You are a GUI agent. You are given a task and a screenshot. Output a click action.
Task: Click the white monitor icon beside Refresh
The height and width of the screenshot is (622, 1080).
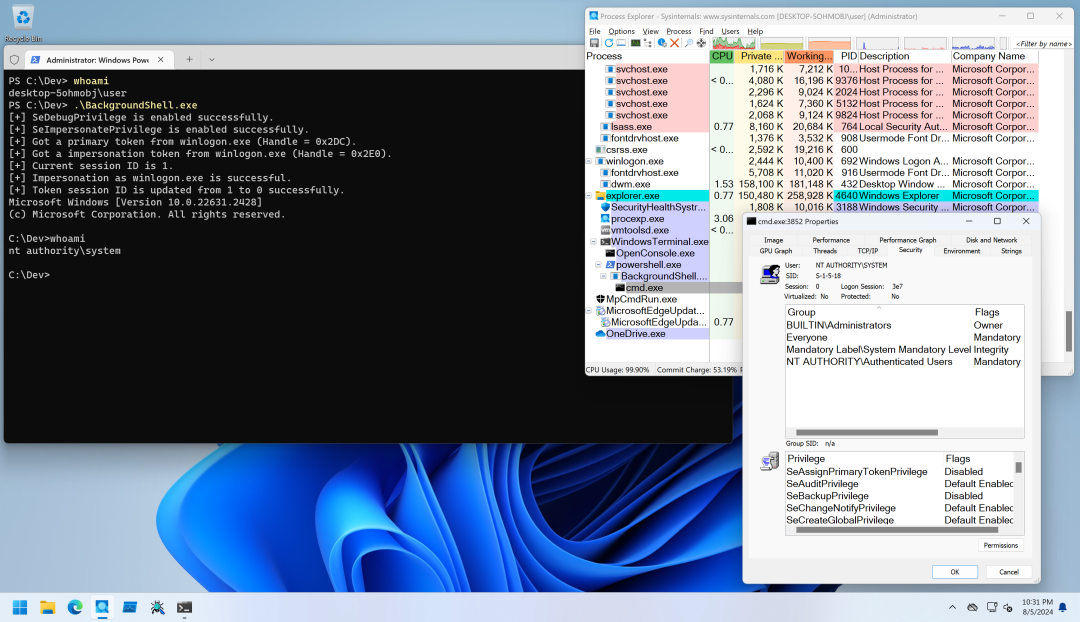(621, 43)
